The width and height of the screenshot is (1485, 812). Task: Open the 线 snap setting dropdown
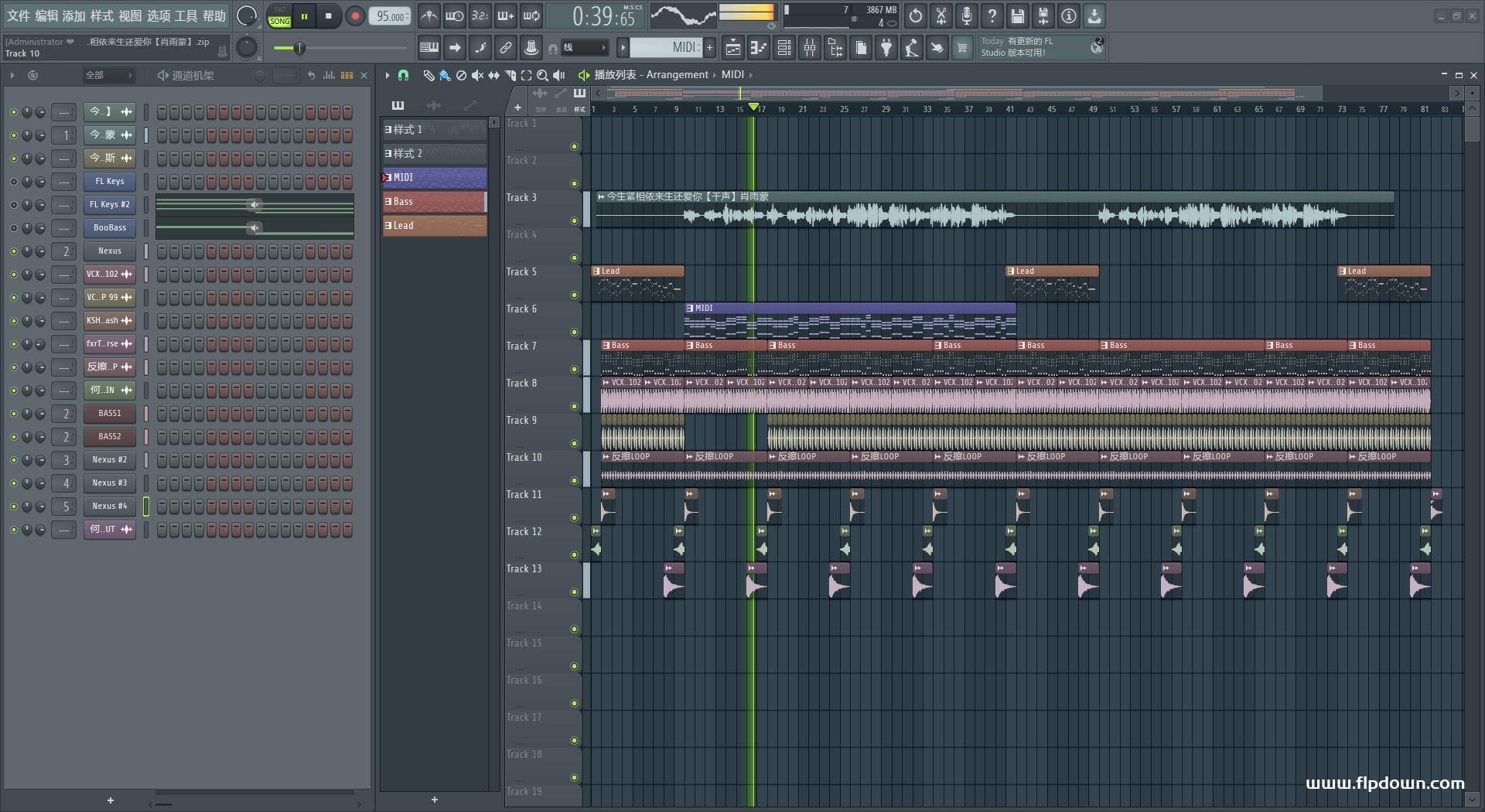(x=584, y=48)
